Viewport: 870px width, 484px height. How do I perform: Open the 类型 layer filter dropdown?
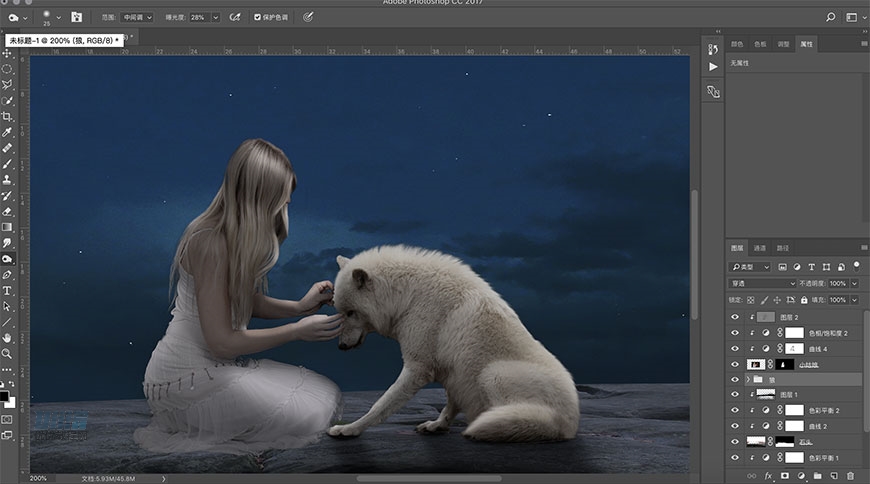750,267
